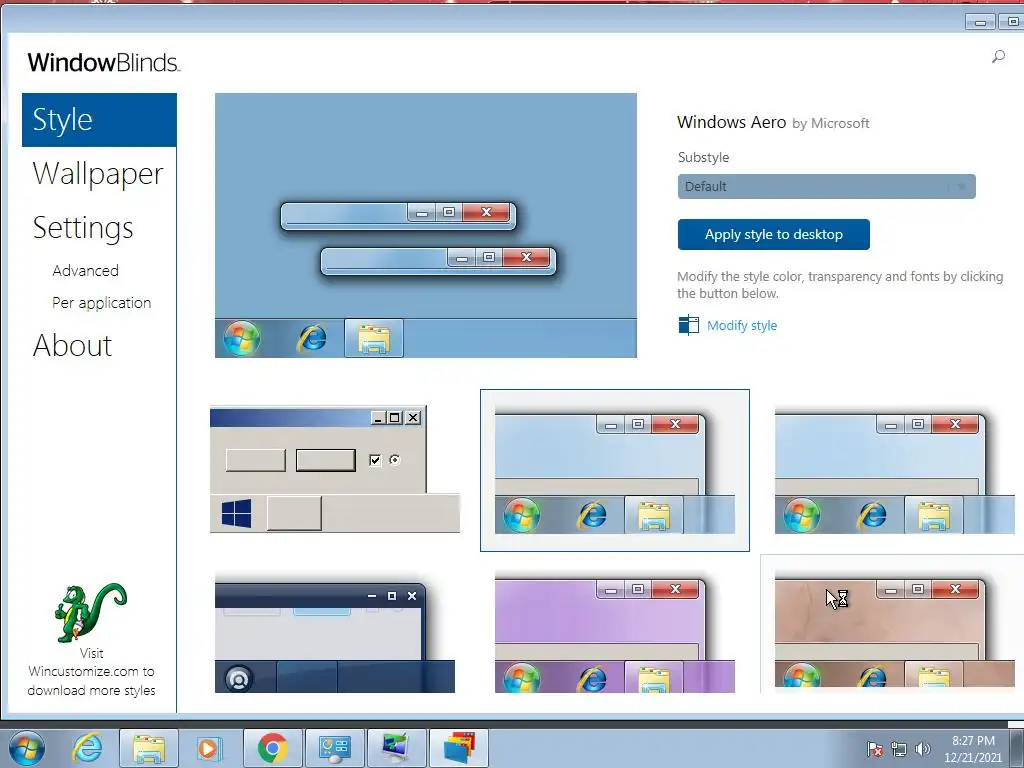Image resolution: width=1024 pixels, height=768 pixels.
Task: Visit Wincustomize.com to download more styles
Action: (x=91, y=671)
